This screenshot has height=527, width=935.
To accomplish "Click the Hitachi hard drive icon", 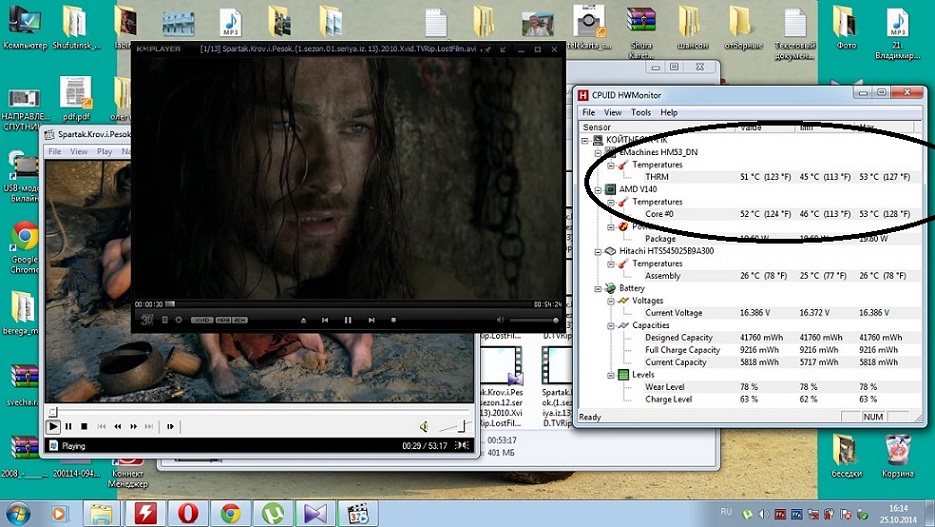I will tap(610, 252).
